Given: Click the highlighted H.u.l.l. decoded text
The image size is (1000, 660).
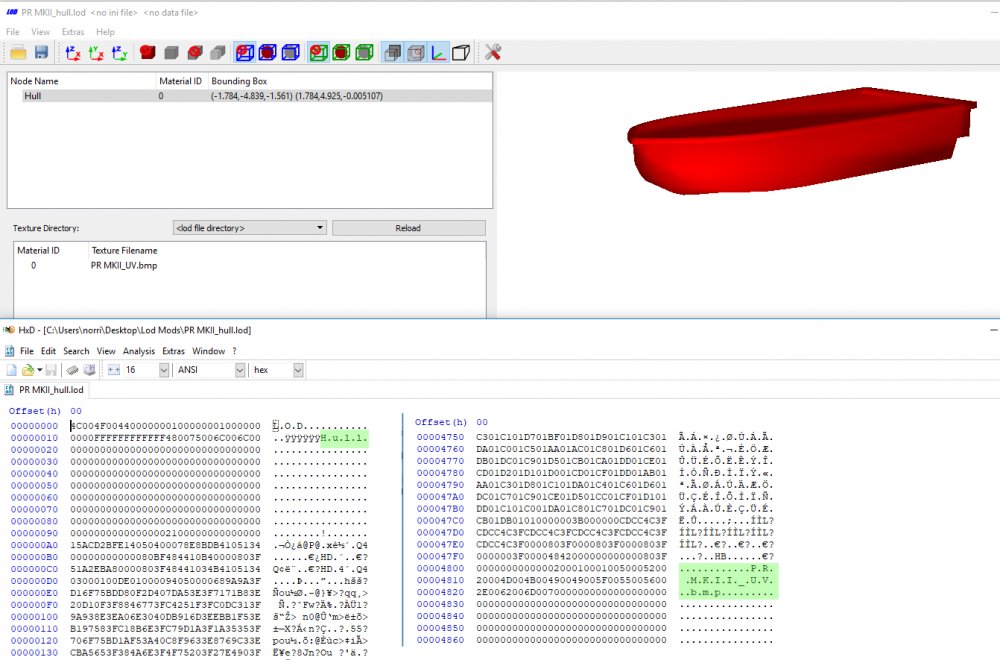Looking at the screenshot, I should (344, 438).
